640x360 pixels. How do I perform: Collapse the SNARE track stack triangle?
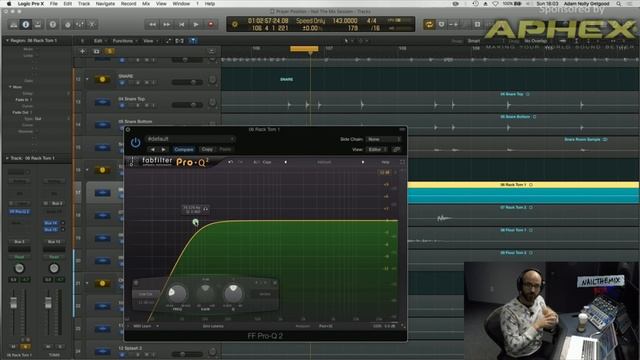(87, 79)
